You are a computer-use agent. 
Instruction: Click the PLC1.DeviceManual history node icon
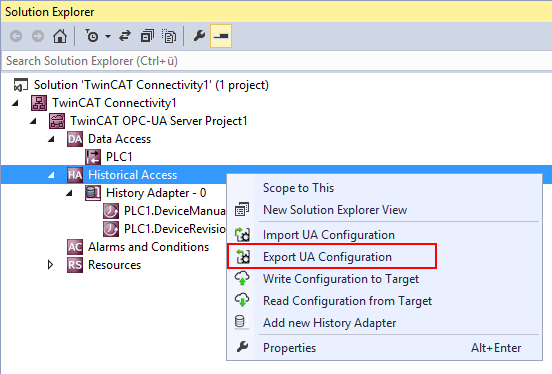click(111, 211)
